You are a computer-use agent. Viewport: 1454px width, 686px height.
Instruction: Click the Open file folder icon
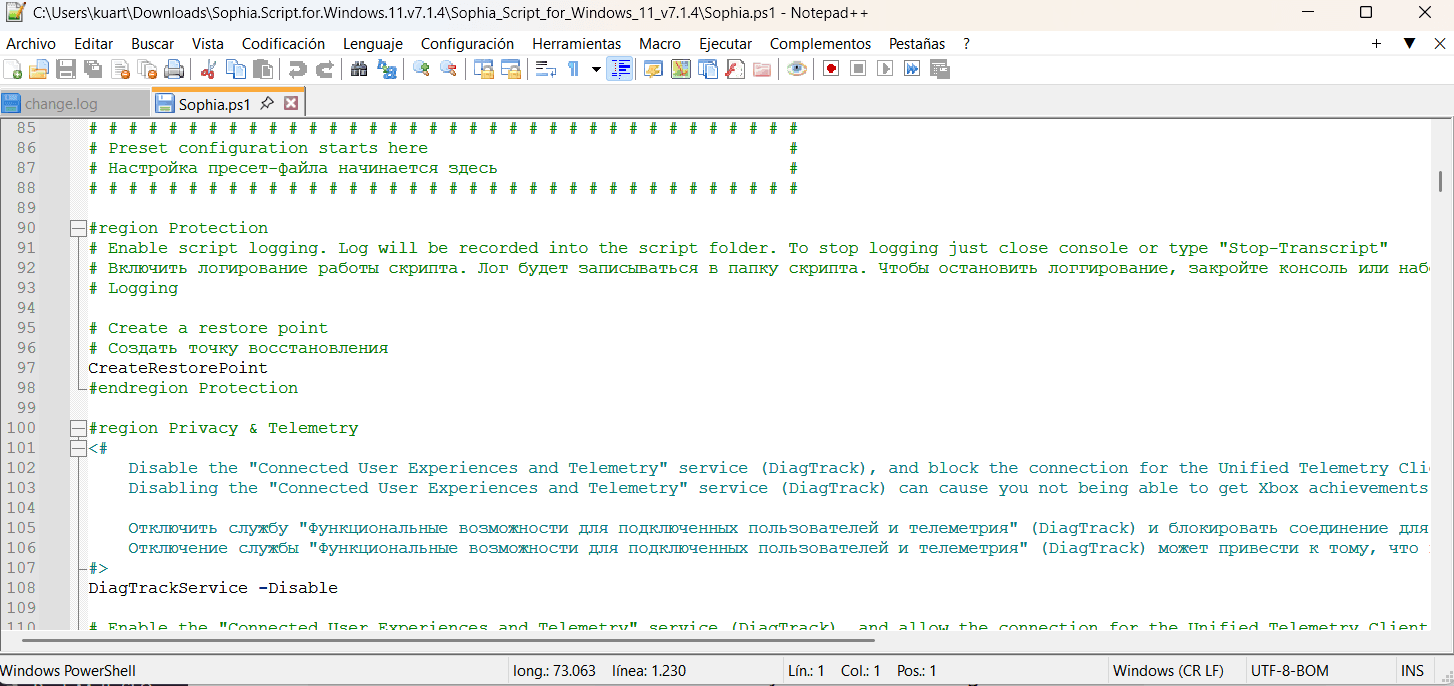(x=39, y=69)
